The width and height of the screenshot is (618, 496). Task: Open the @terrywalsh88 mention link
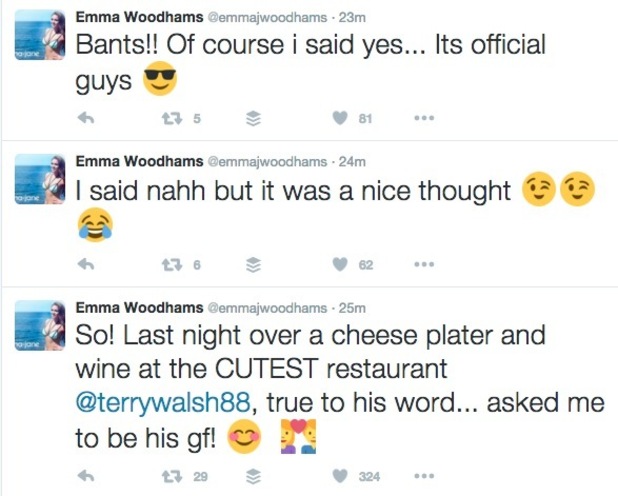(x=163, y=403)
